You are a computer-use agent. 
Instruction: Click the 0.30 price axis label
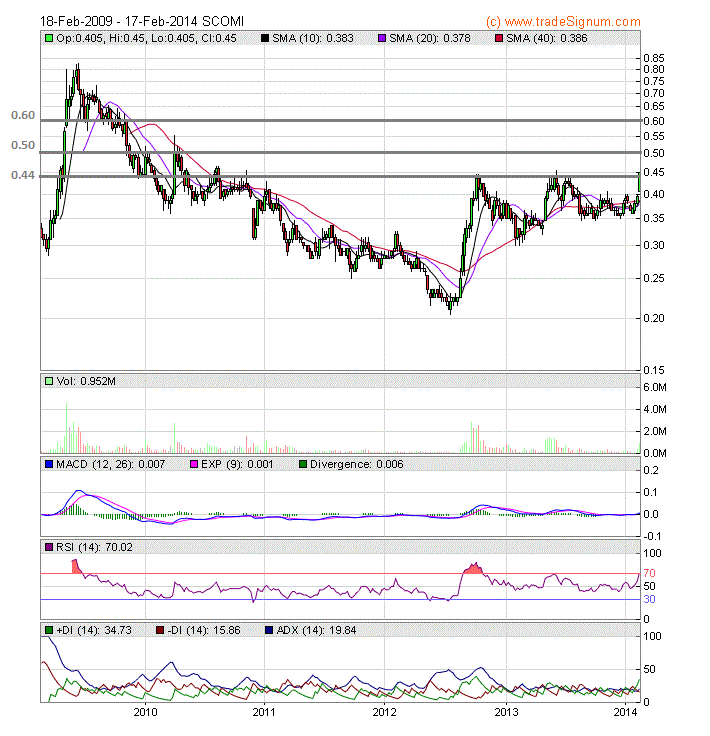[654, 245]
